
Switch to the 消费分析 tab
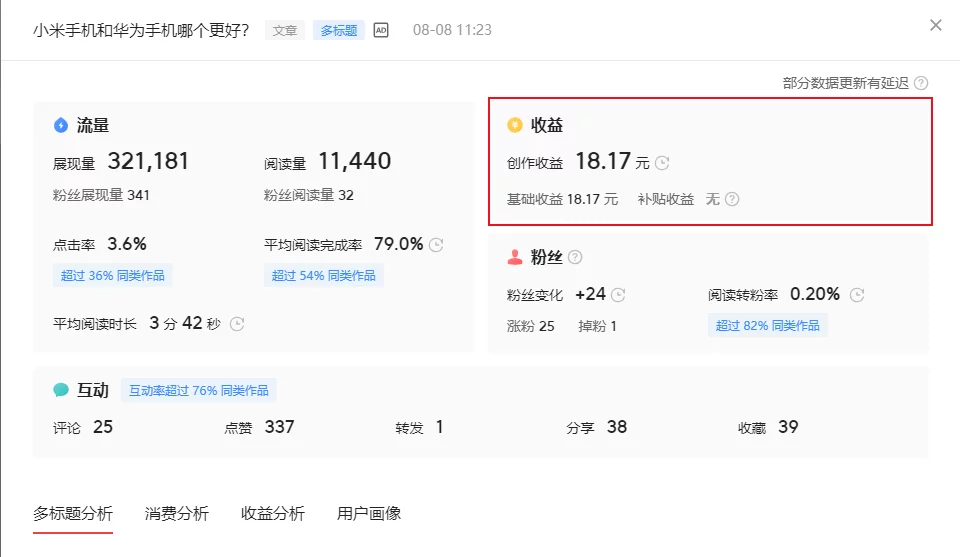click(176, 513)
